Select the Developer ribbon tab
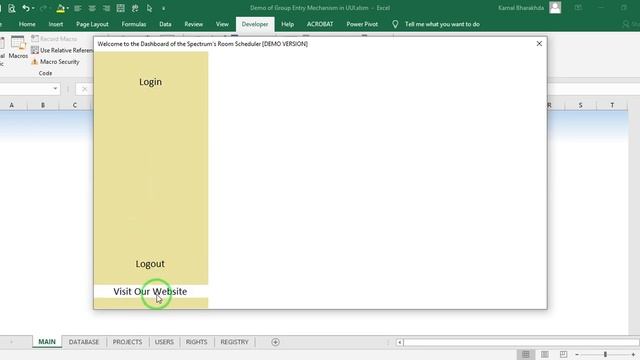The image size is (640, 360). tap(255, 24)
